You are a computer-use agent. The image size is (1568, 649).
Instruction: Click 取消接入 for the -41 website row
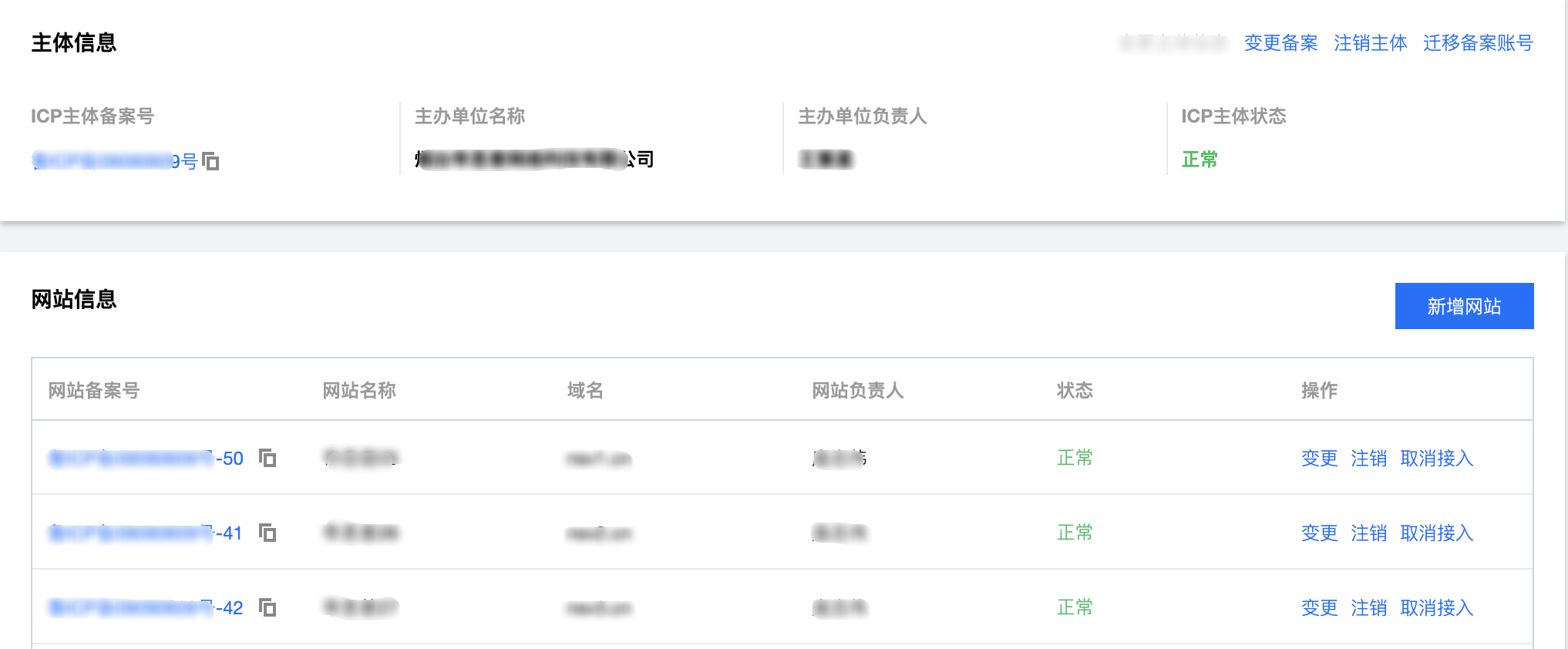[1436, 533]
